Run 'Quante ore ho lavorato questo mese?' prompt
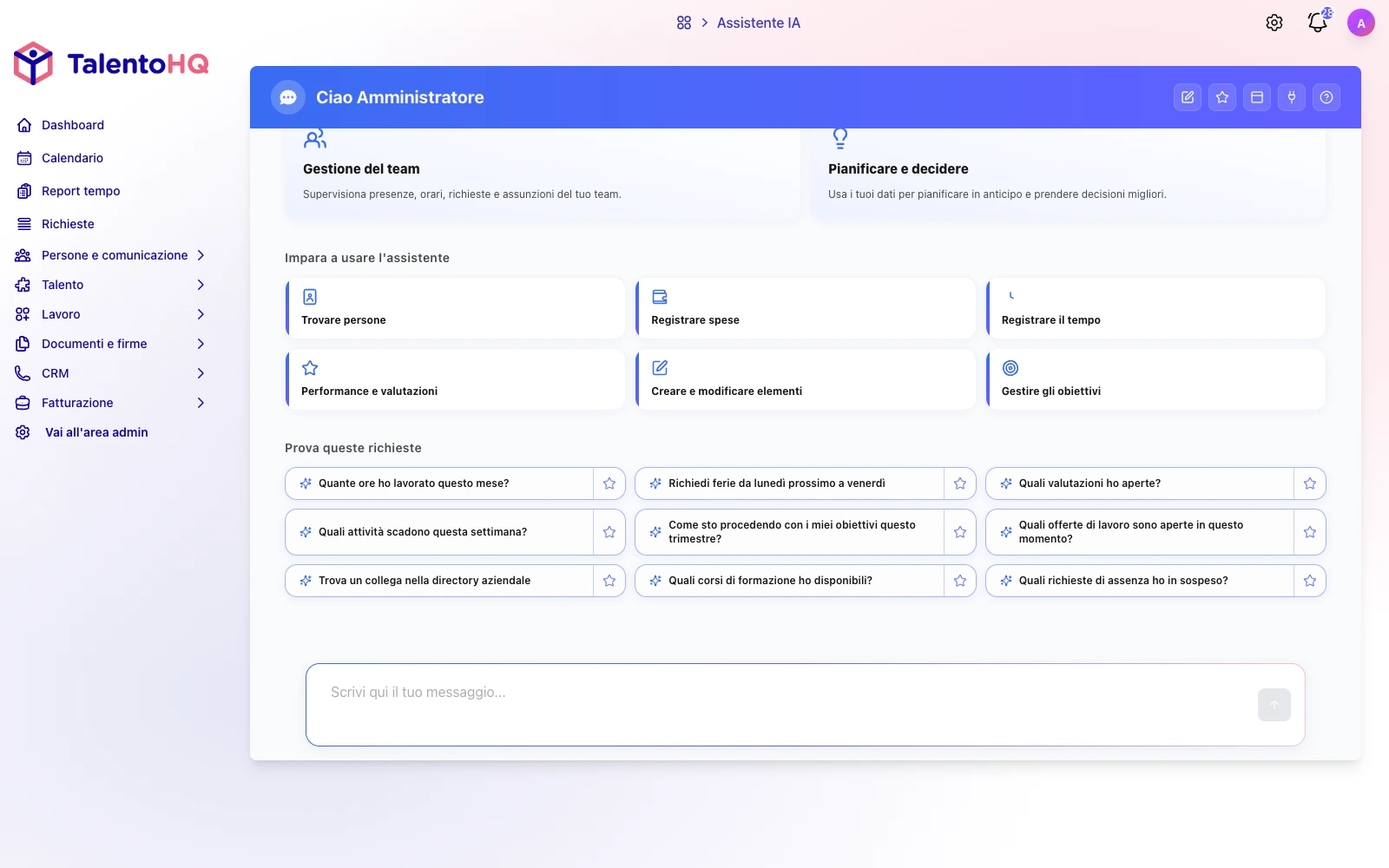Image resolution: width=1389 pixels, height=868 pixels. point(439,483)
